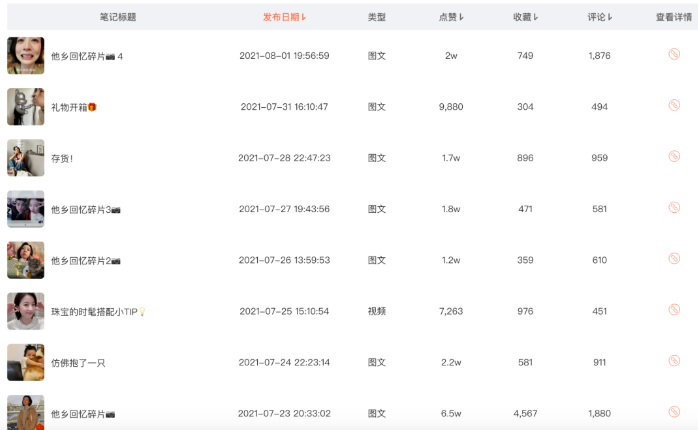The image size is (698, 430).
Task: Open details icon for 仿佛抱了一只 note
Action: pyautogui.click(x=674, y=361)
